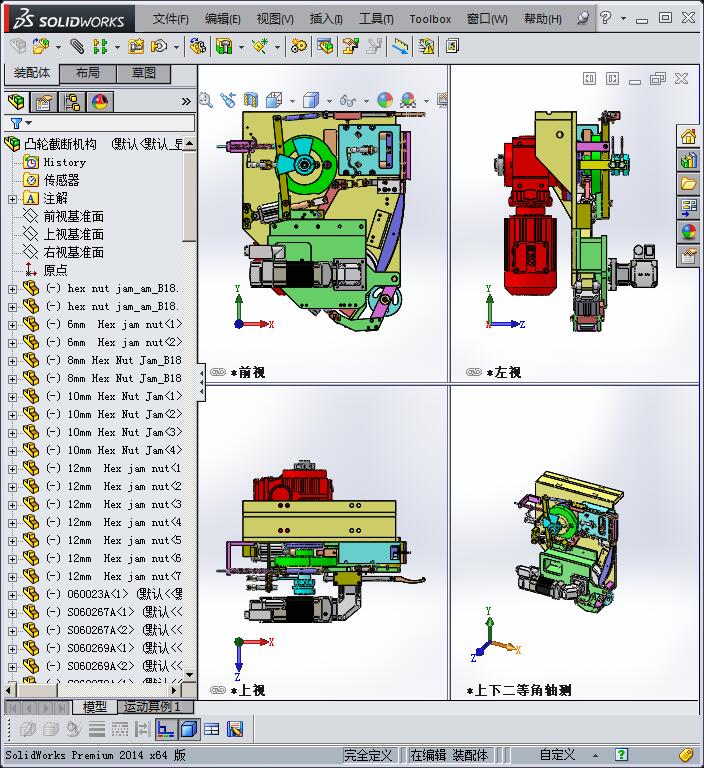Expand the panel tabs chevron »
Image resolution: width=704 pixels, height=768 pixels.
tap(186, 101)
